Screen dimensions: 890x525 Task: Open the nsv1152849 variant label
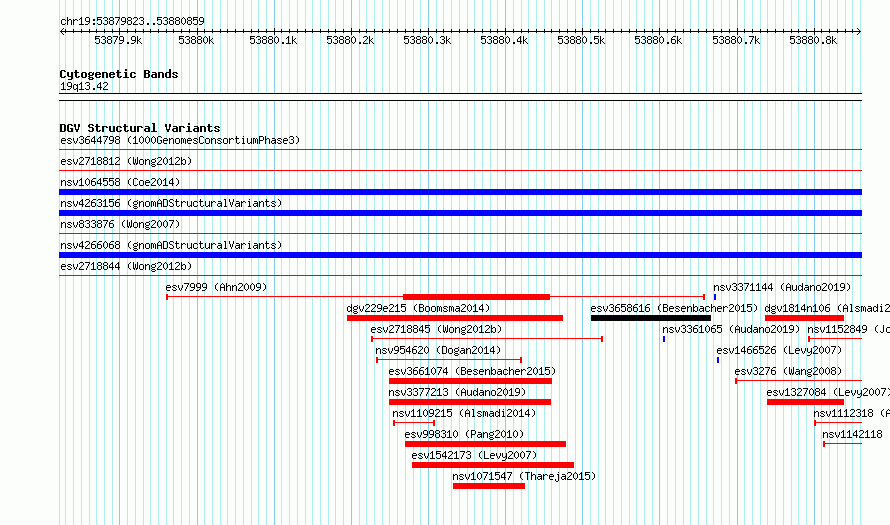[848, 329]
